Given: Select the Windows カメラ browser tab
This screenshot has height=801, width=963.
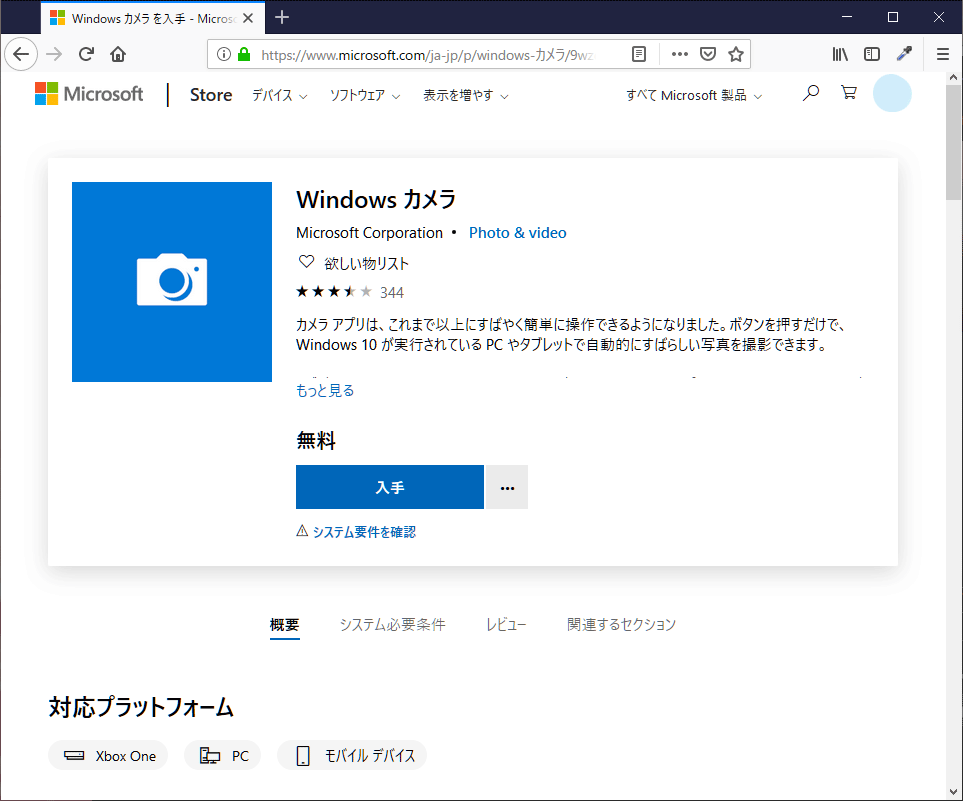Looking at the screenshot, I should pos(153,18).
